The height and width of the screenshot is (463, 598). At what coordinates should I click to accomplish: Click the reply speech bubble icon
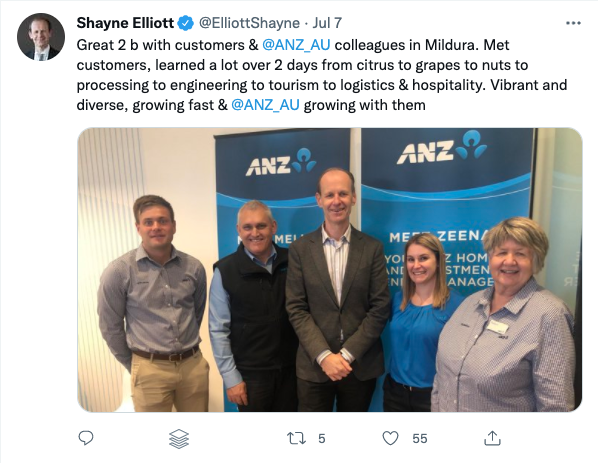click(86, 438)
